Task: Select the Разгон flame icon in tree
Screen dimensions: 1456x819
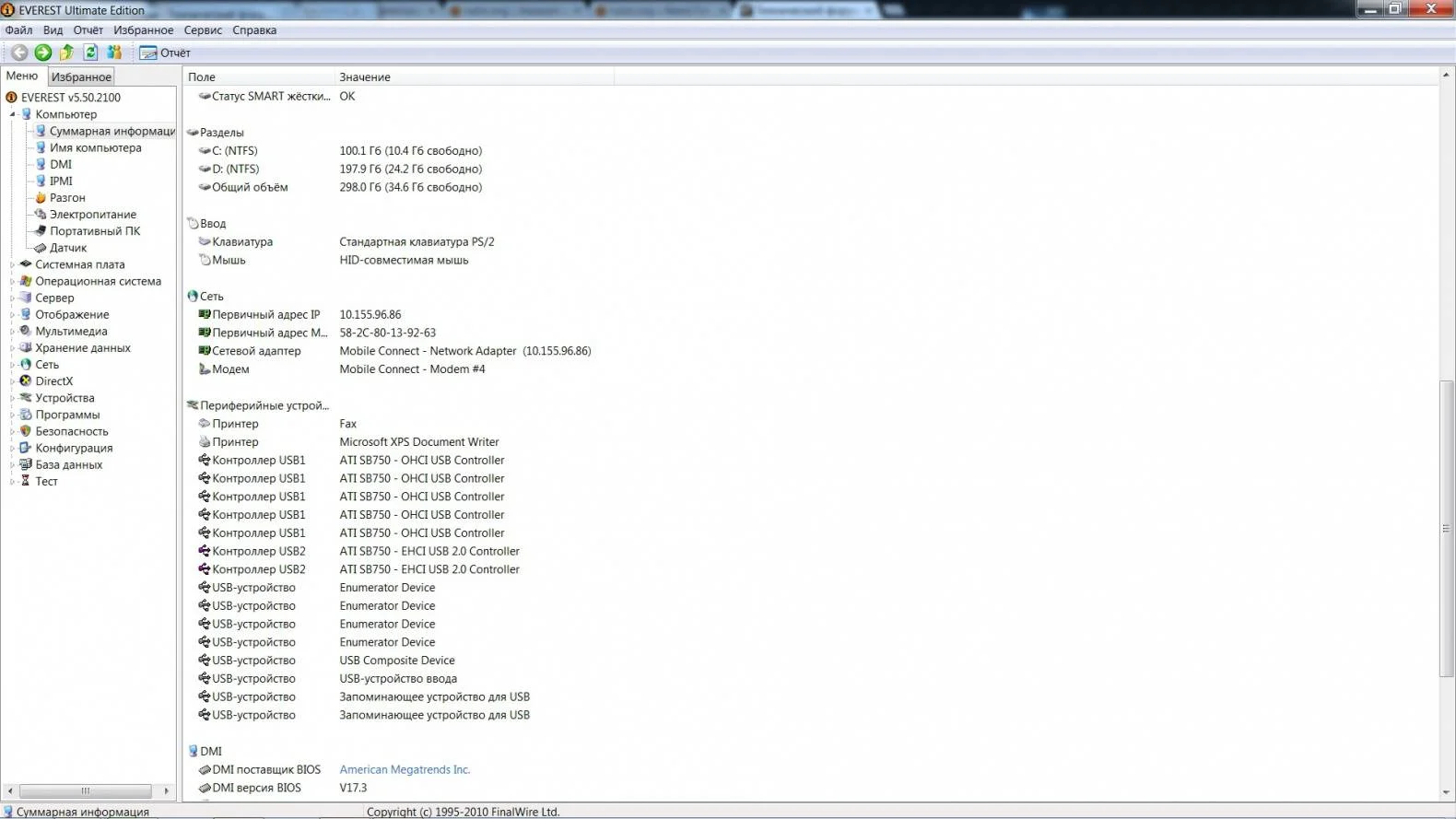Action: pyautogui.click(x=41, y=198)
